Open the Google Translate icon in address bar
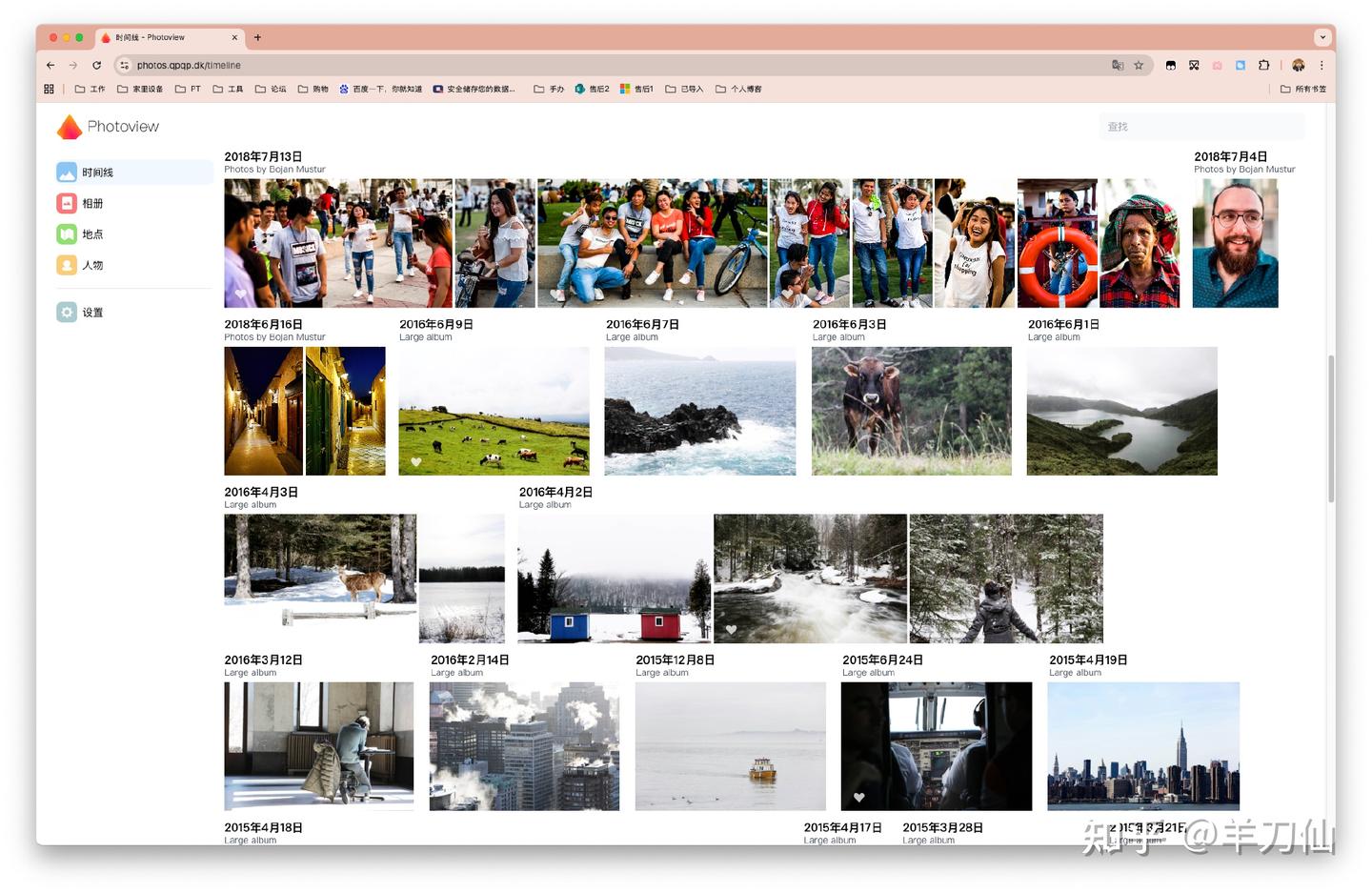Viewport: 1372px width, 893px height. [1118, 65]
